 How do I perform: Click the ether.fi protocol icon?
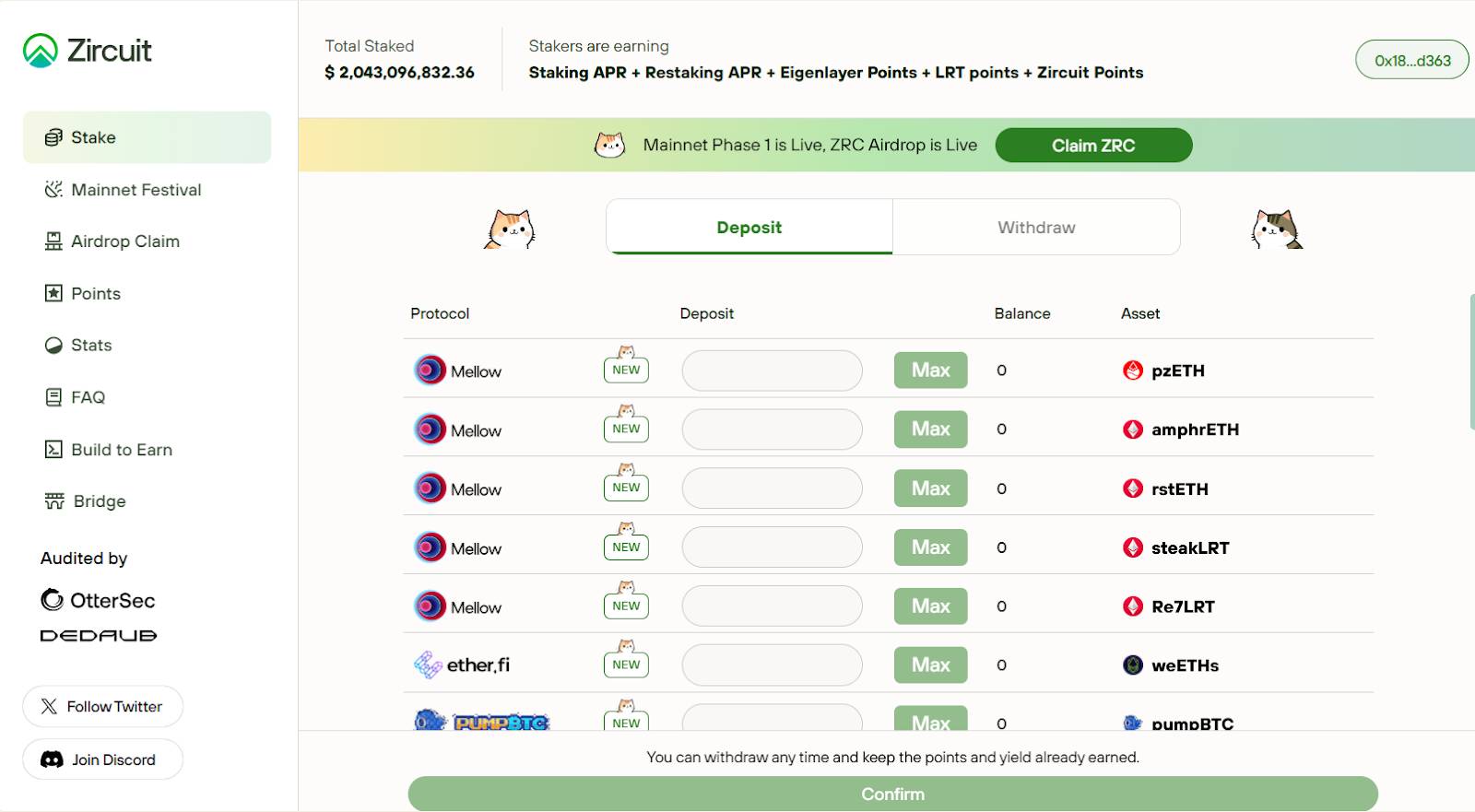(x=428, y=665)
